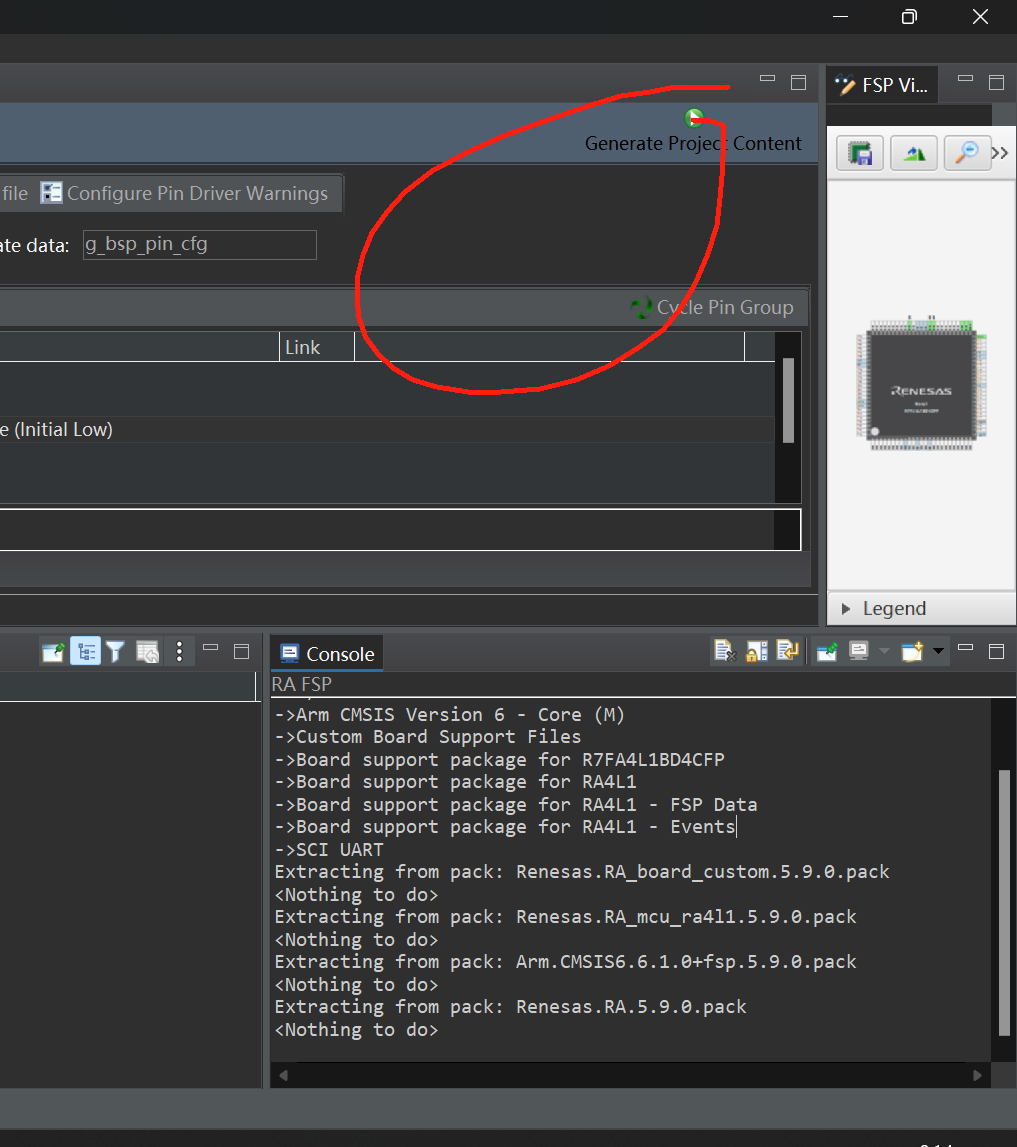The image size is (1017, 1147).
Task: Toggle pin to selection in properties view
Action: pyautogui.click(x=53, y=651)
